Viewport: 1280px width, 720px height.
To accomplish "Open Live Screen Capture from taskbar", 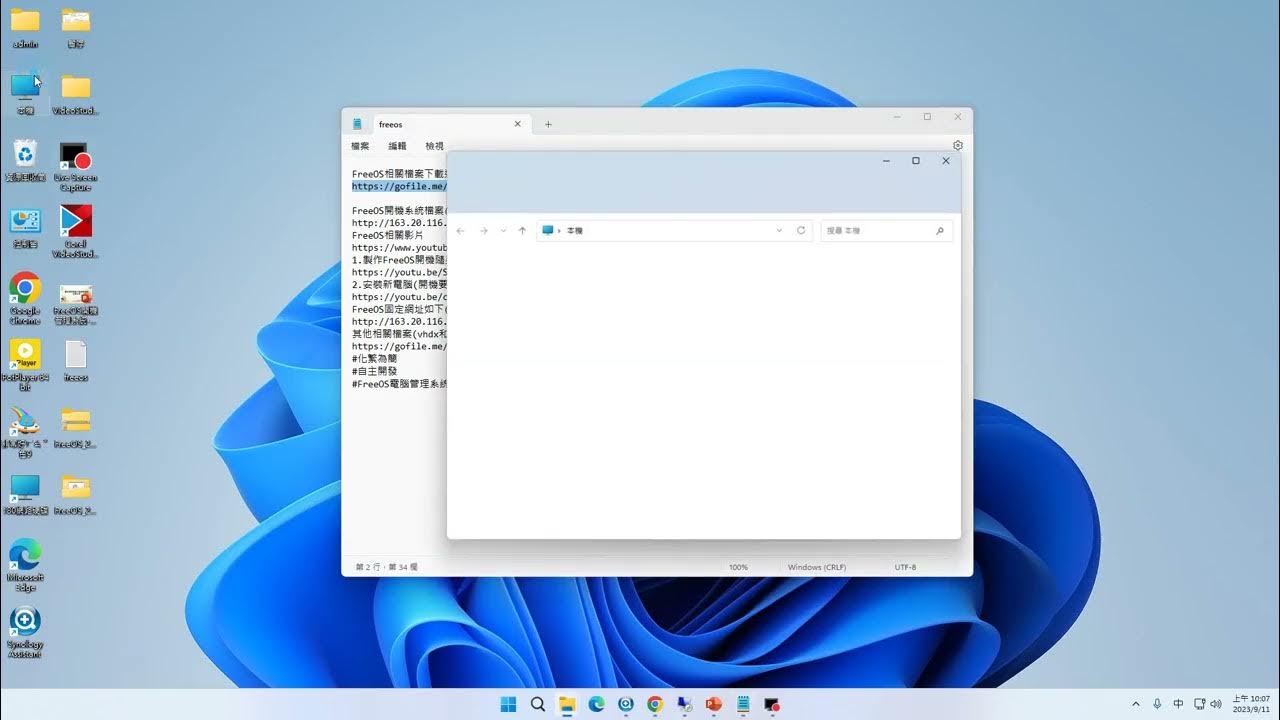I will click(x=772, y=704).
